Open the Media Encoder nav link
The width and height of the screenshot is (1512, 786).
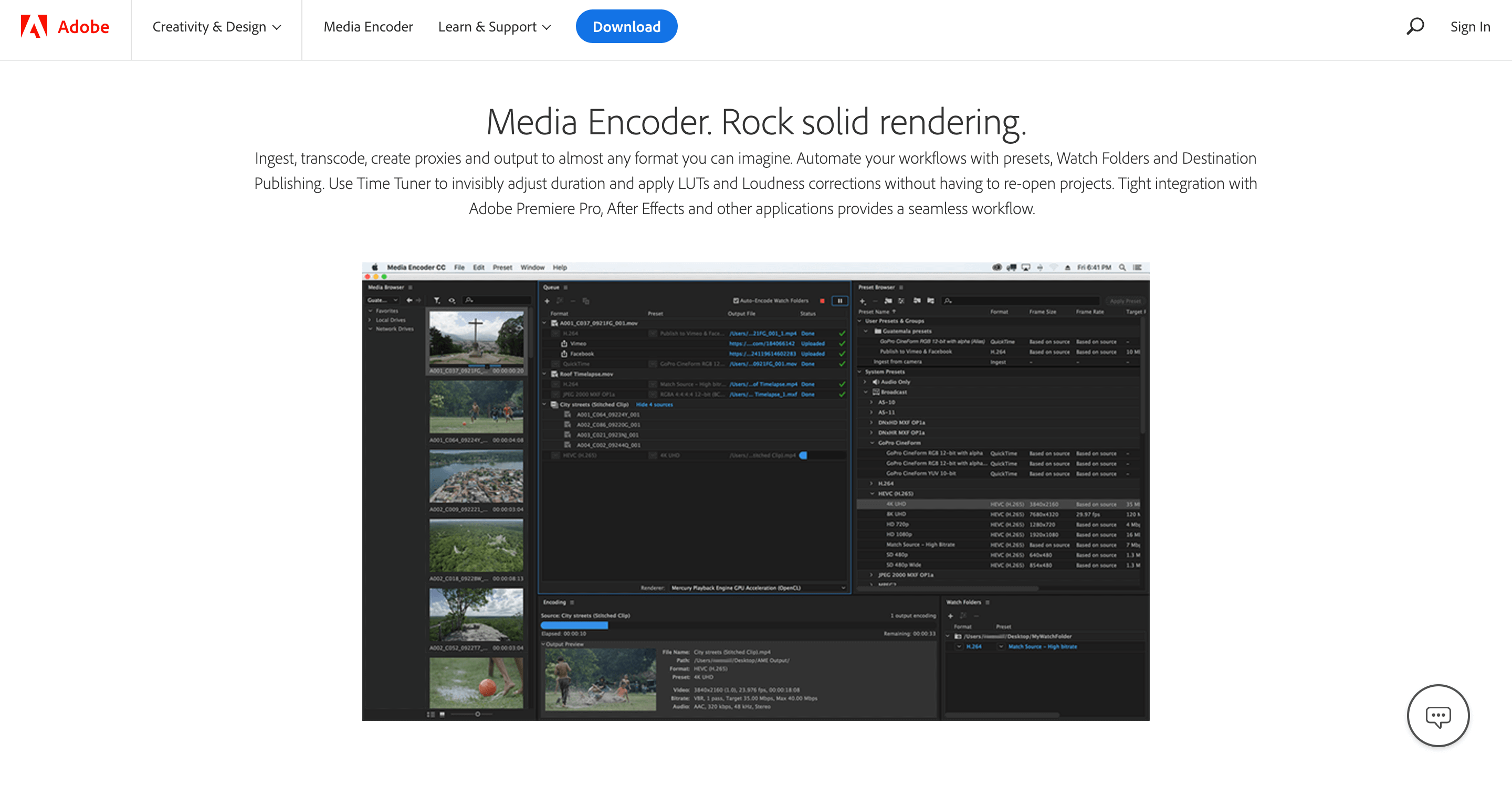(x=368, y=27)
